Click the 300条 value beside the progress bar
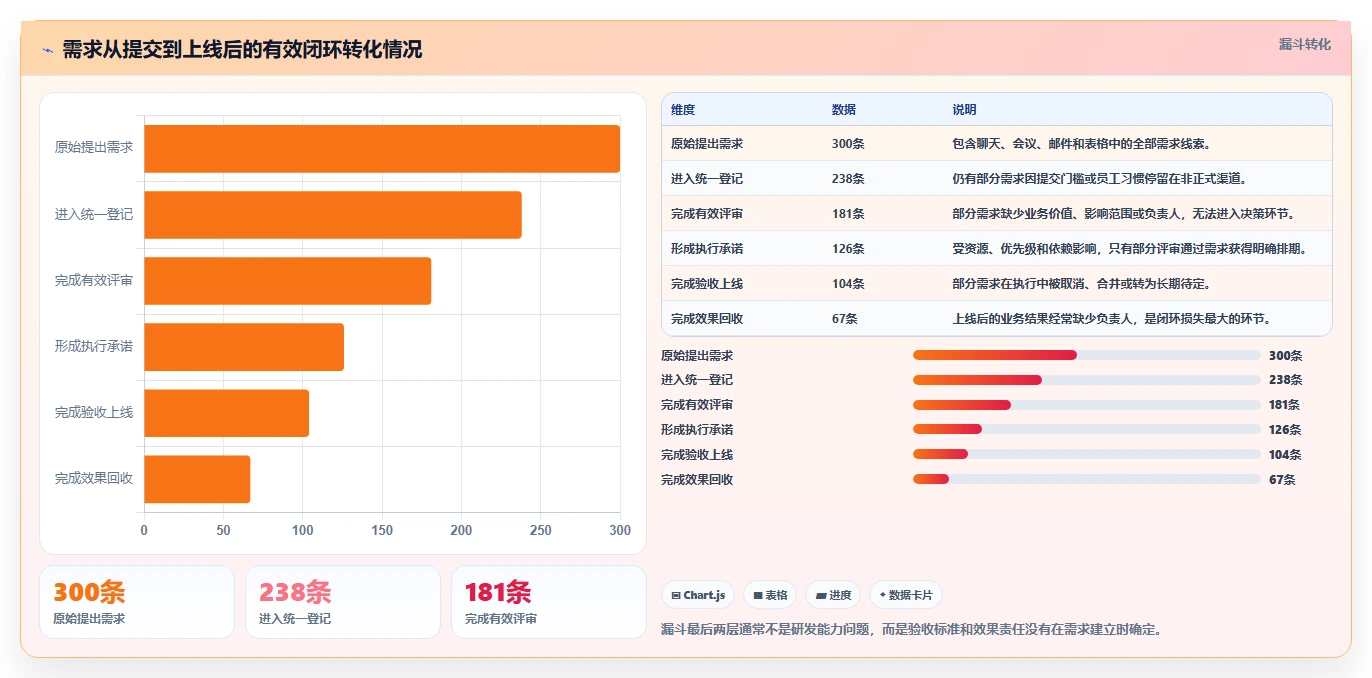Screen dimensions: 1372x678 pyautogui.click(x=1286, y=355)
